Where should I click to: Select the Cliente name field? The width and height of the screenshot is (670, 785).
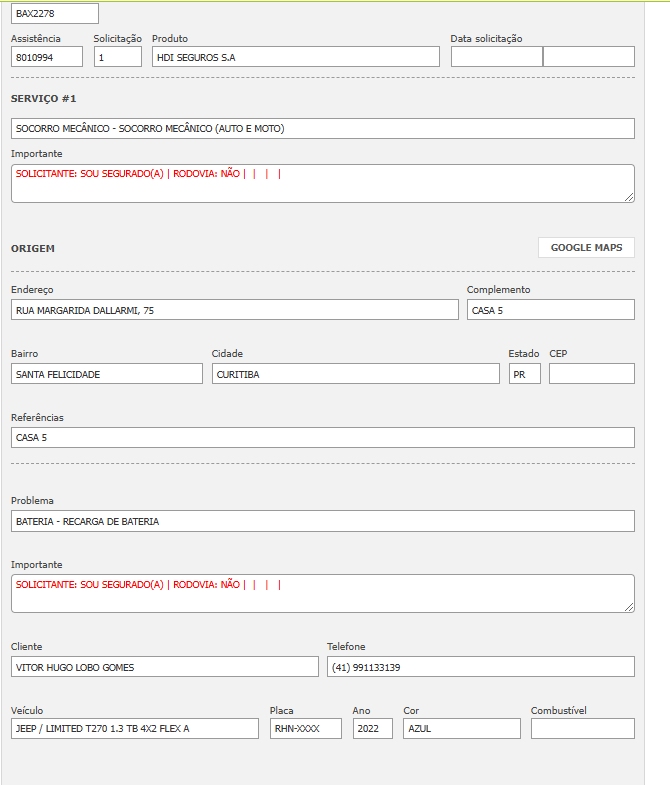[x=164, y=667]
